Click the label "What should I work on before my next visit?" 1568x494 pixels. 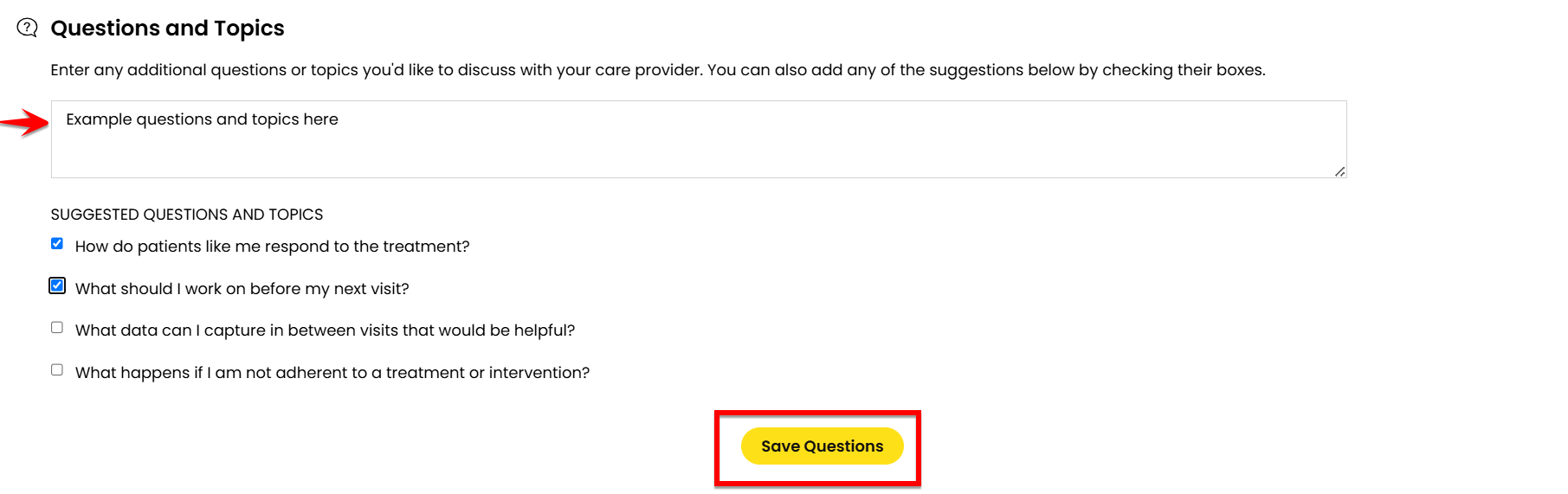242,289
